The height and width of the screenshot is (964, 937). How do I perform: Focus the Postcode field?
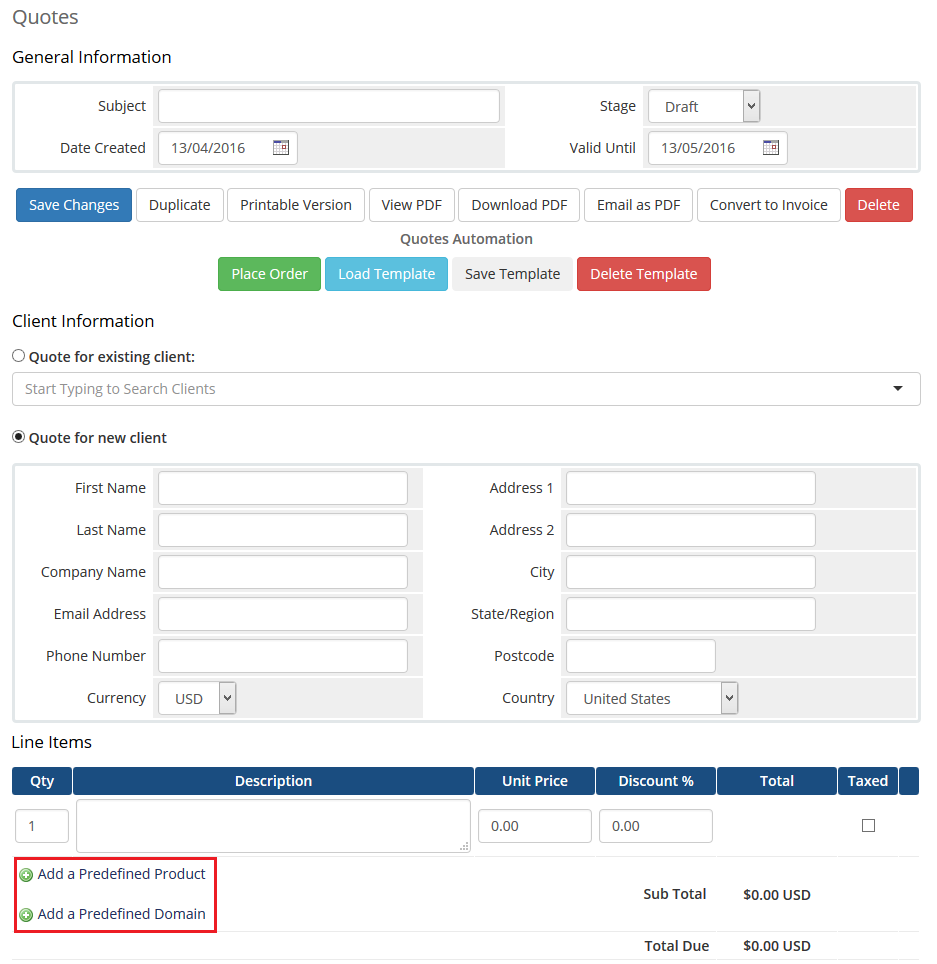coord(641,656)
